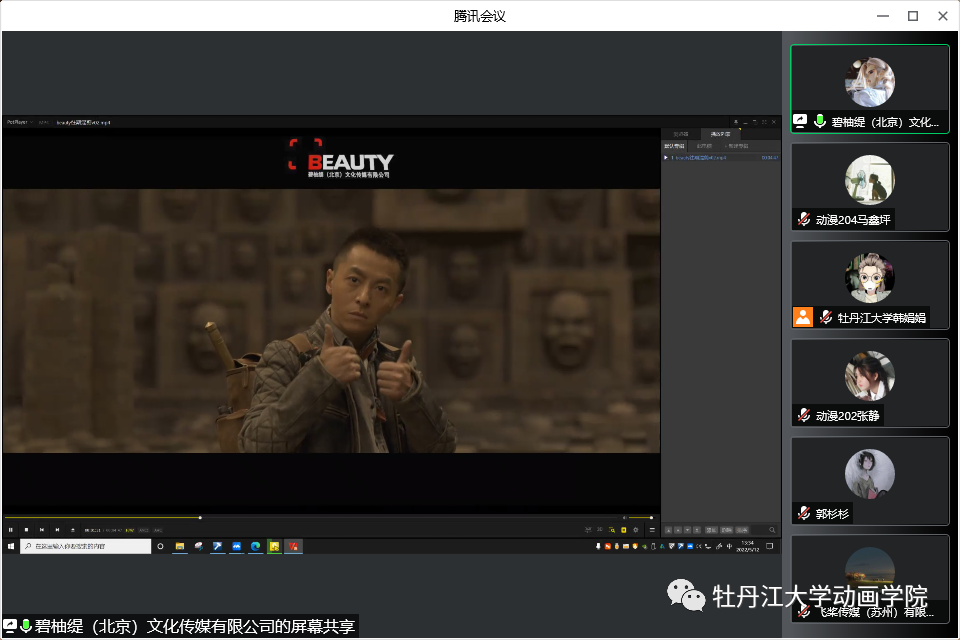Click the taskbar clock showing 2022/5/12
Screen dimensions: 960x640
point(748,546)
